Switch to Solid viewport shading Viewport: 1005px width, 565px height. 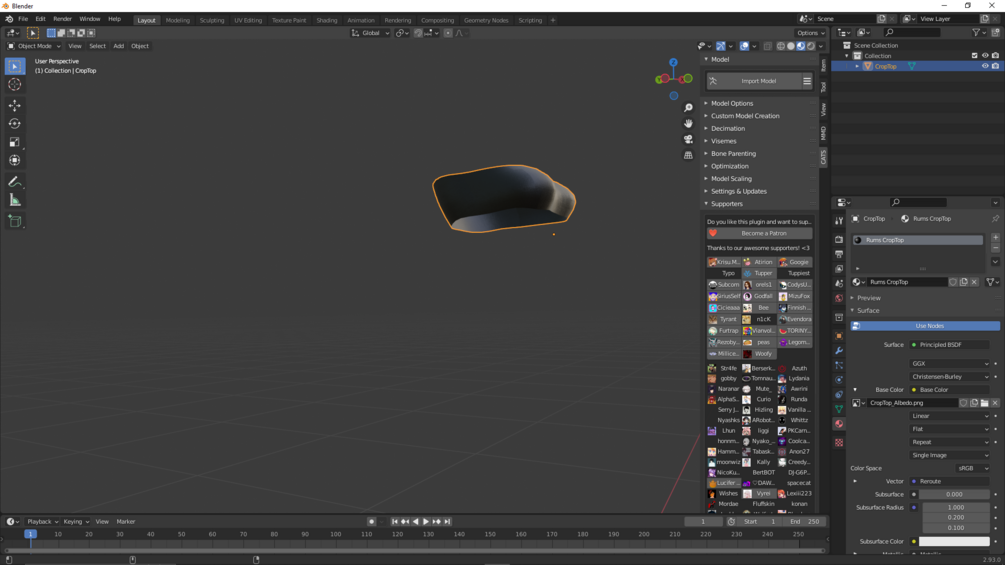pyautogui.click(x=791, y=46)
